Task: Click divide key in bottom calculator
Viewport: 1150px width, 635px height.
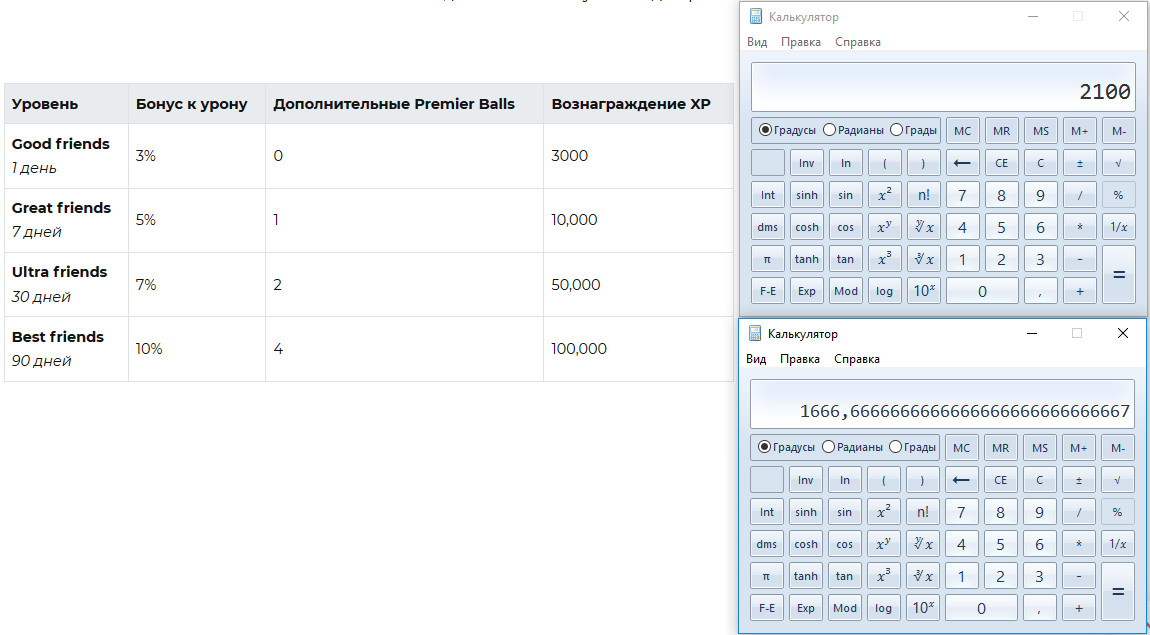Action: pyautogui.click(x=1078, y=512)
